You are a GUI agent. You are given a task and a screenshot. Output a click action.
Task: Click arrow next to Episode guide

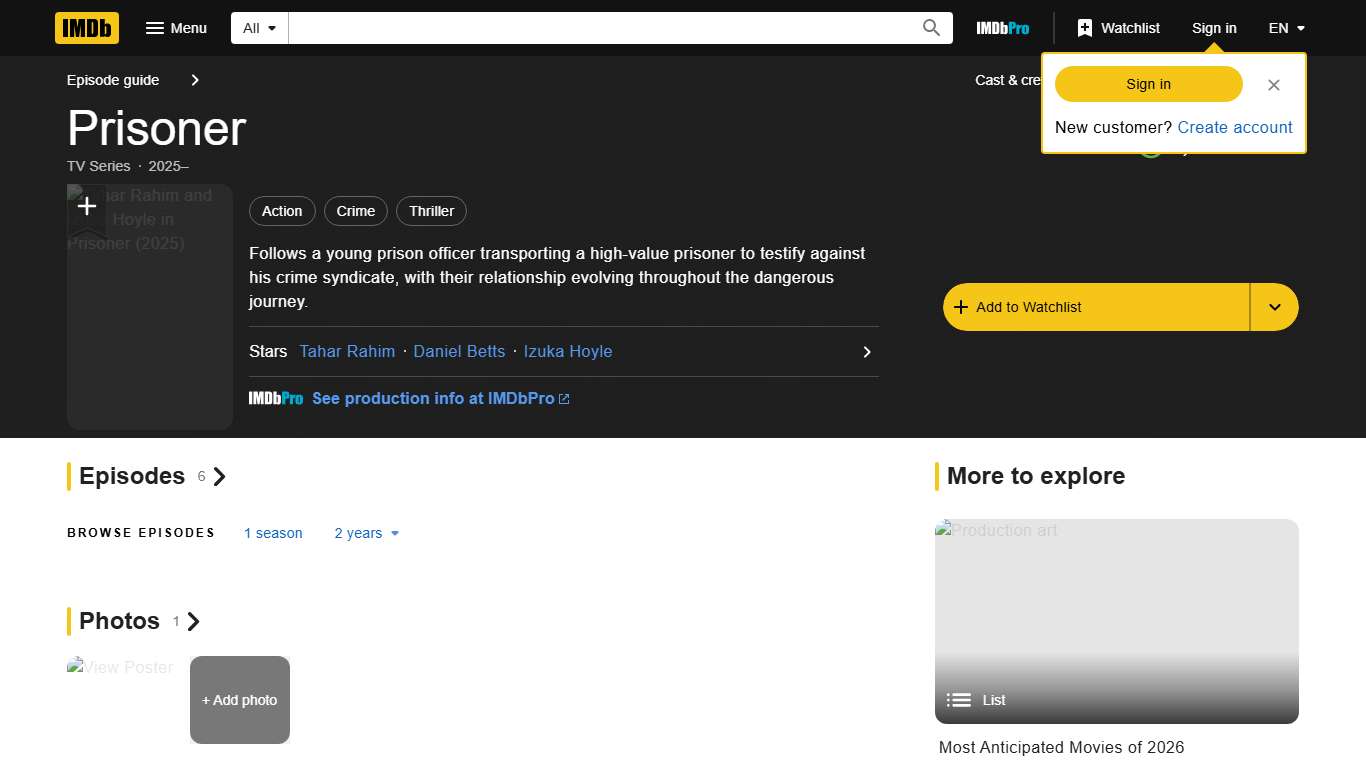[195, 80]
